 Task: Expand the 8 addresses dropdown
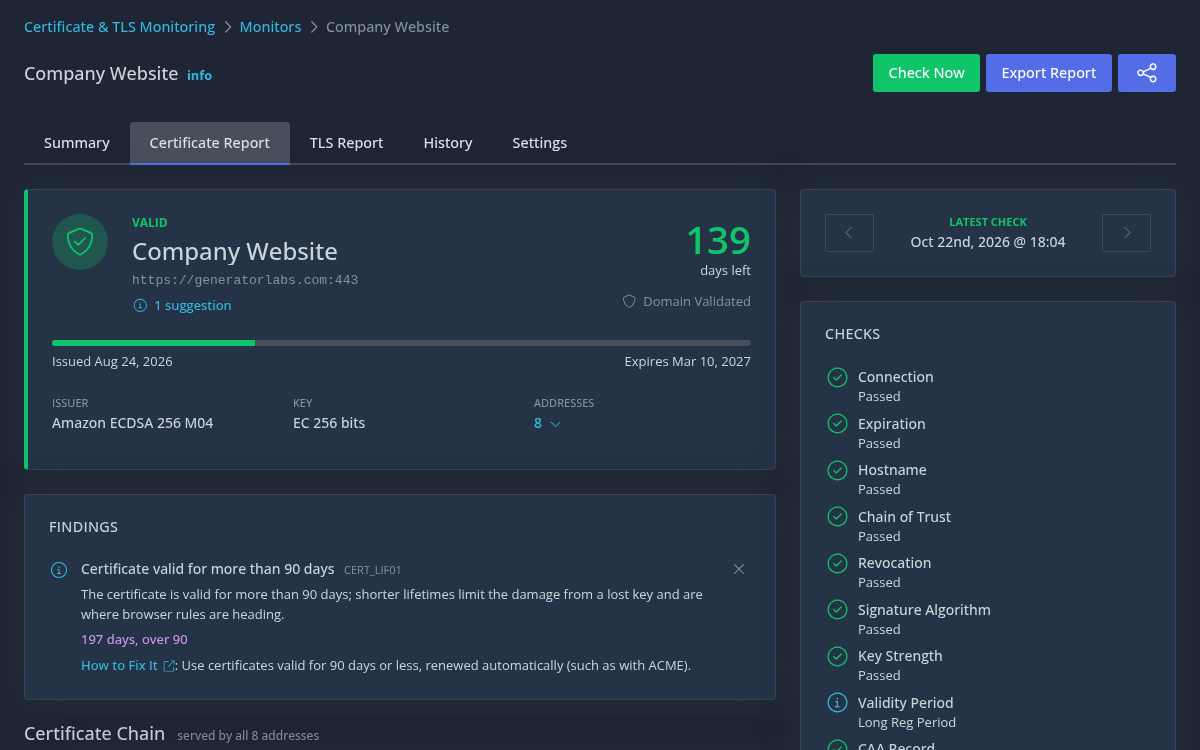[547, 423]
